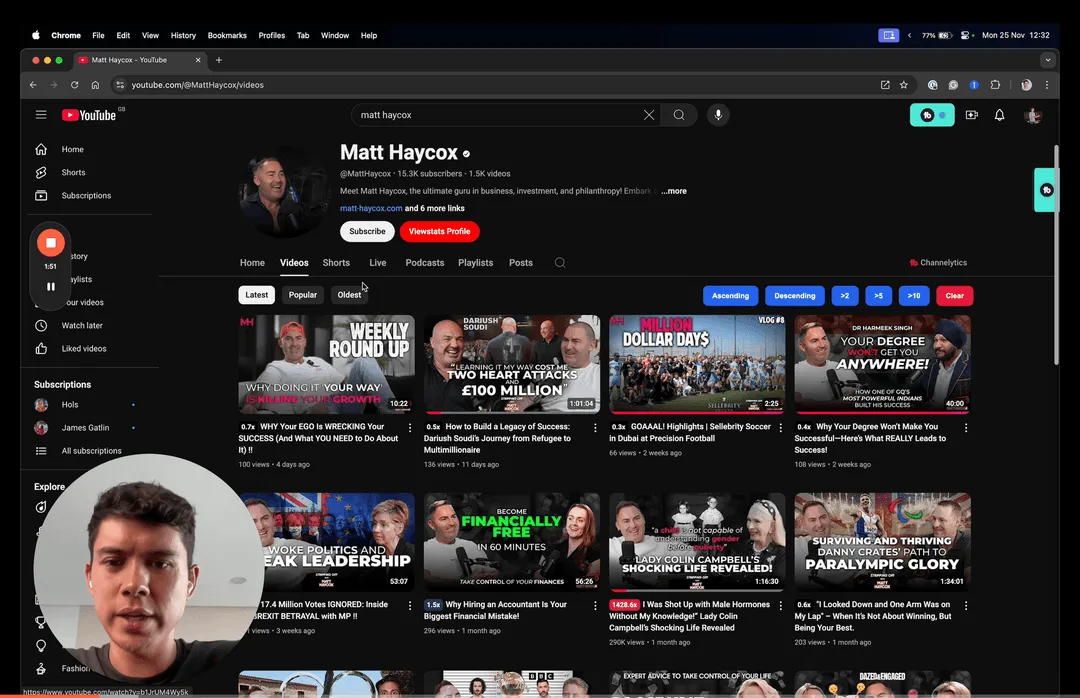Viewport: 1080px width, 698px height.
Task: Click the browser back arrow
Action: pos(33,85)
